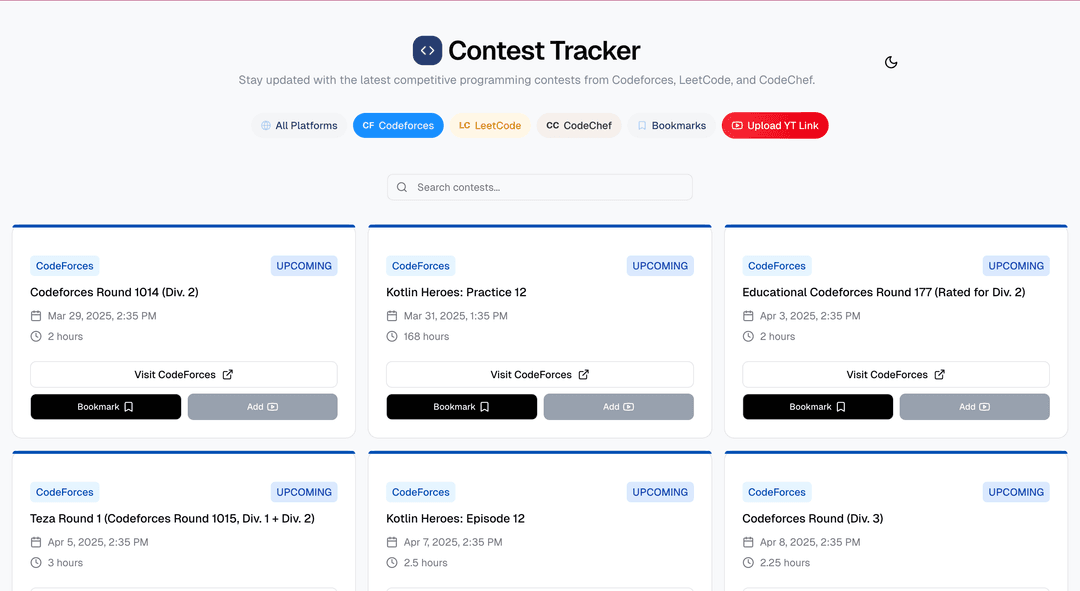Click the Upload YT Link button

[x=775, y=125]
